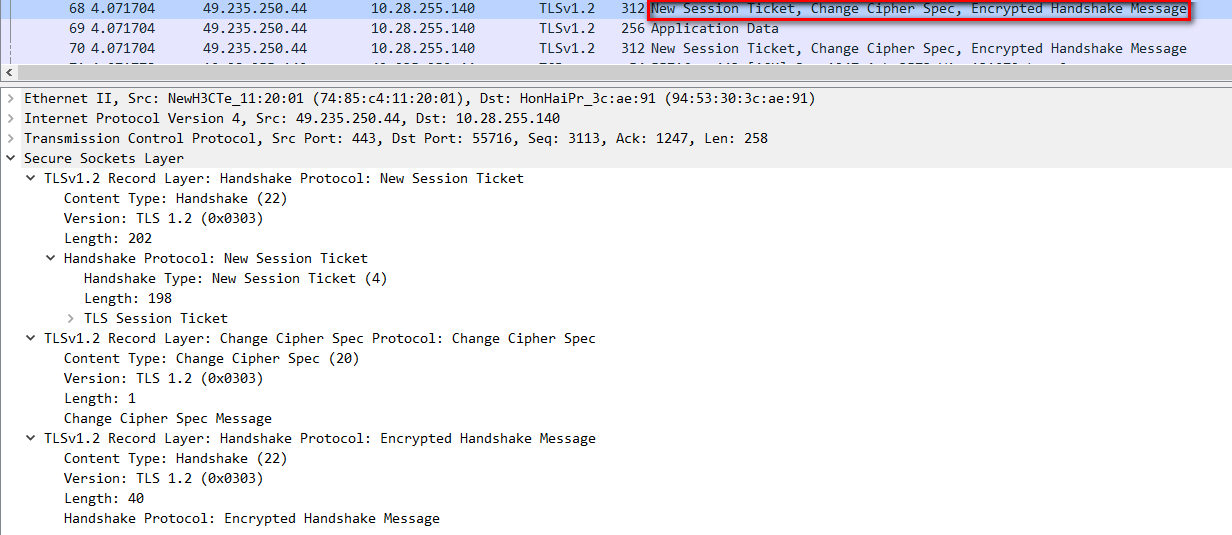This screenshot has height=535, width=1232.
Task: Select packet 69 Application Data row
Action: click(400, 28)
